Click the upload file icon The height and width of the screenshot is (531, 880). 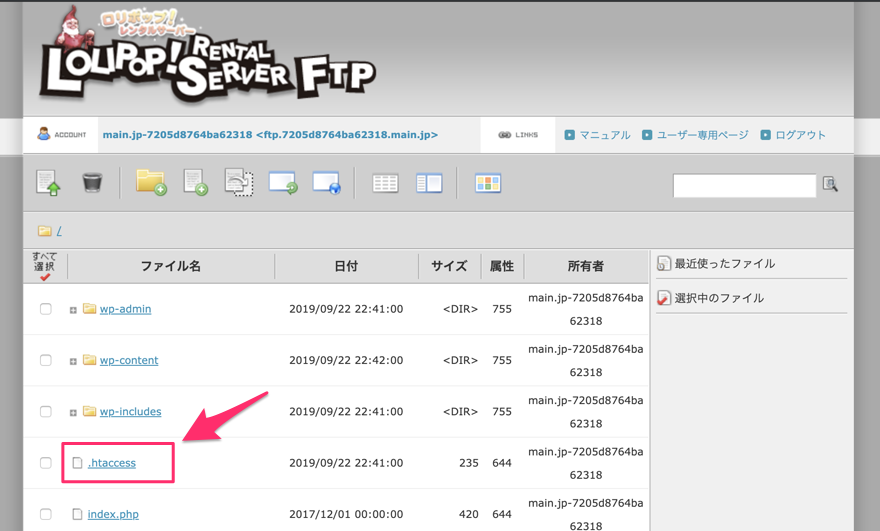point(48,183)
